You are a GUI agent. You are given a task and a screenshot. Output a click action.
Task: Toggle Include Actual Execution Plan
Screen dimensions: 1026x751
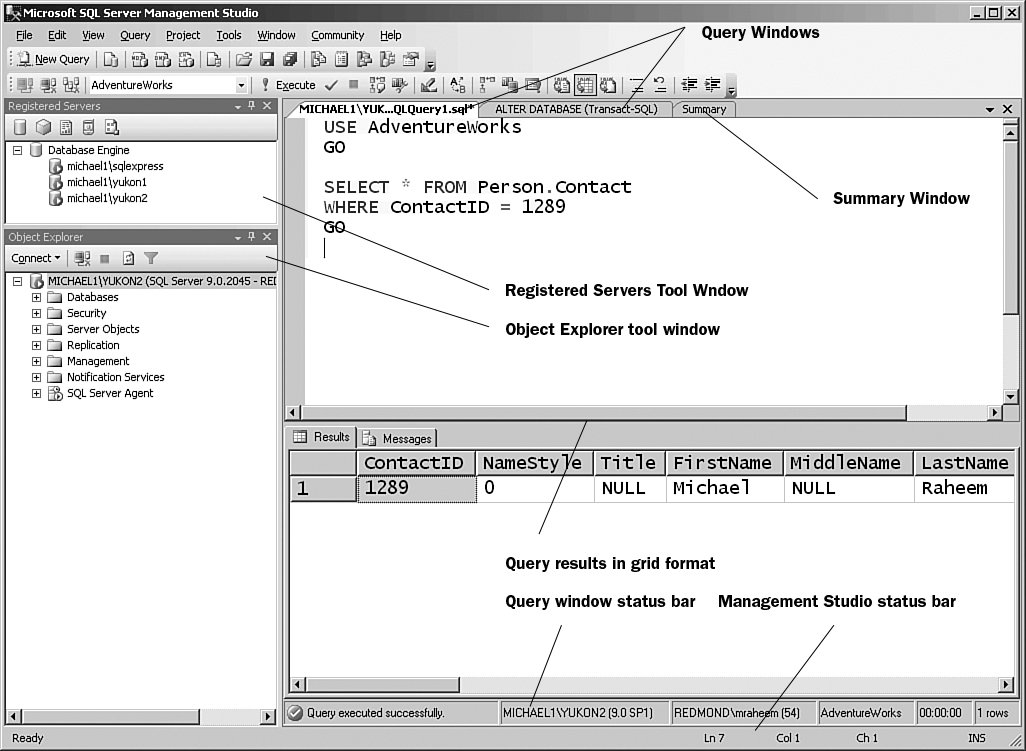[487, 85]
